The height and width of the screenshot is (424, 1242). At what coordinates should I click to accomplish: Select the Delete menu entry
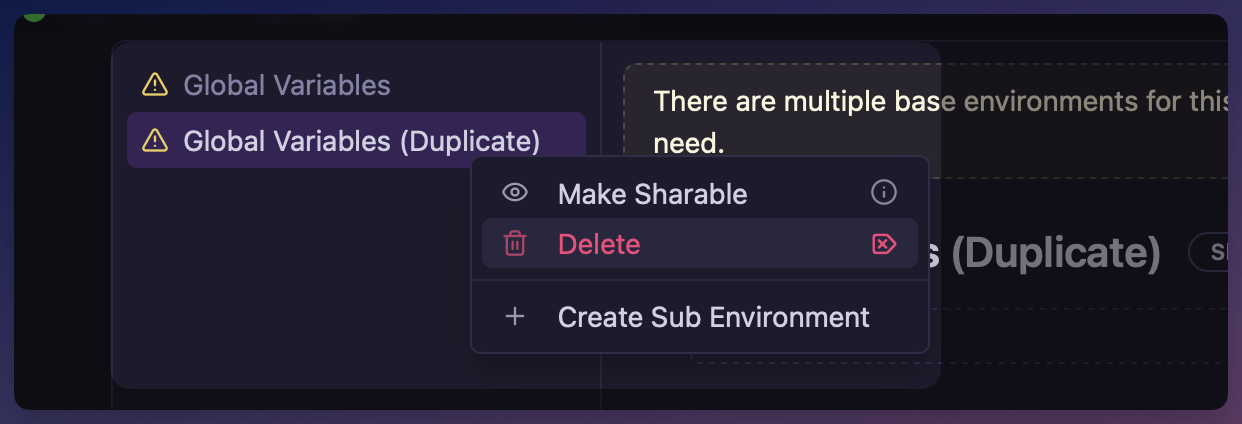click(599, 244)
